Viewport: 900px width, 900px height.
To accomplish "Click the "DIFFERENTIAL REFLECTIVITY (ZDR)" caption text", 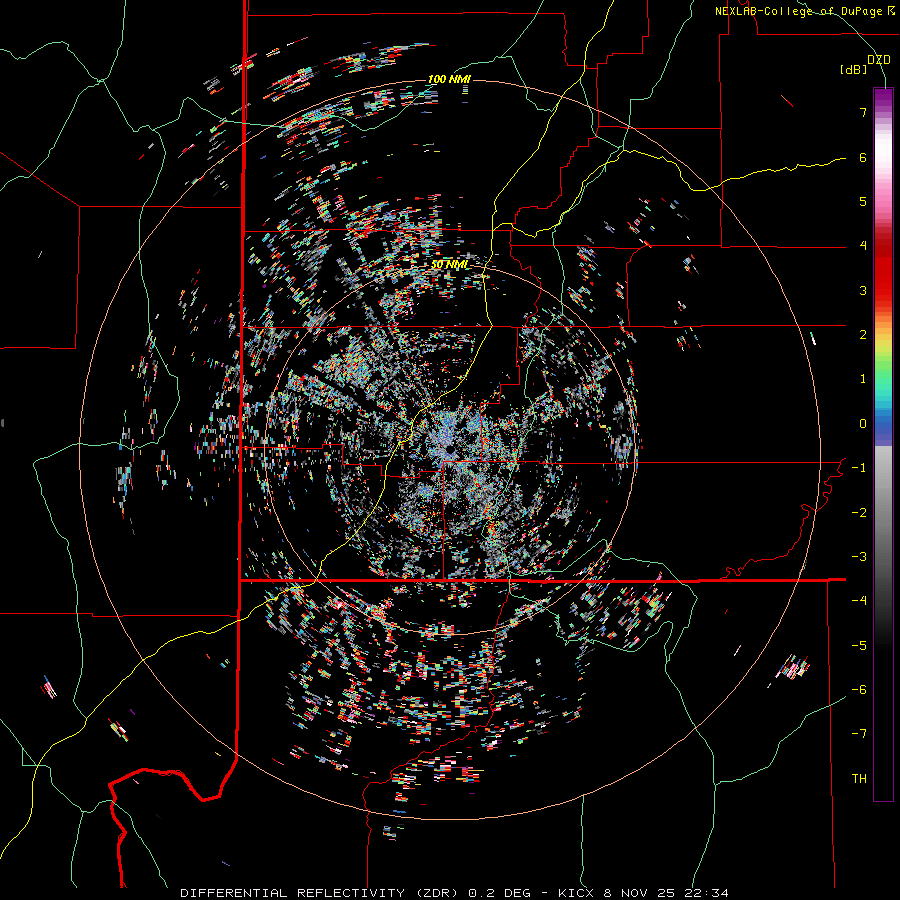I will click(319, 893).
